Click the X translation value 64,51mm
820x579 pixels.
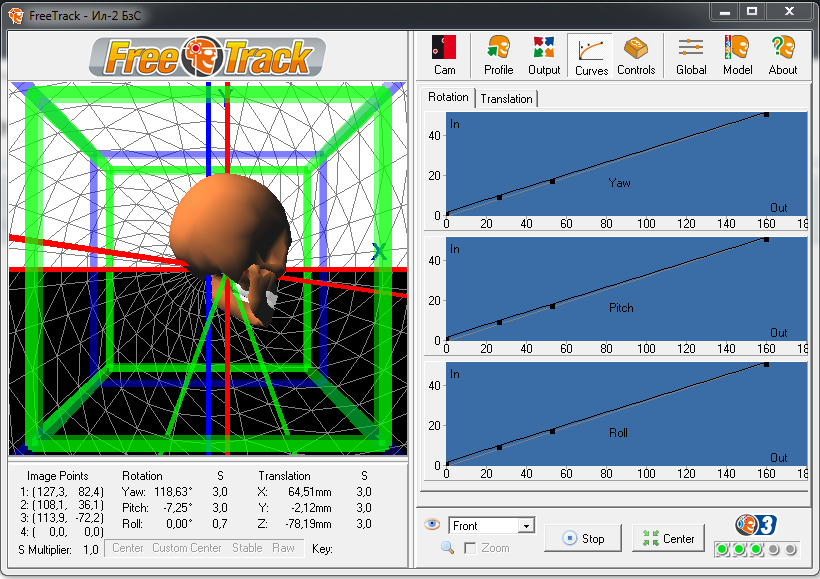click(x=310, y=492)
